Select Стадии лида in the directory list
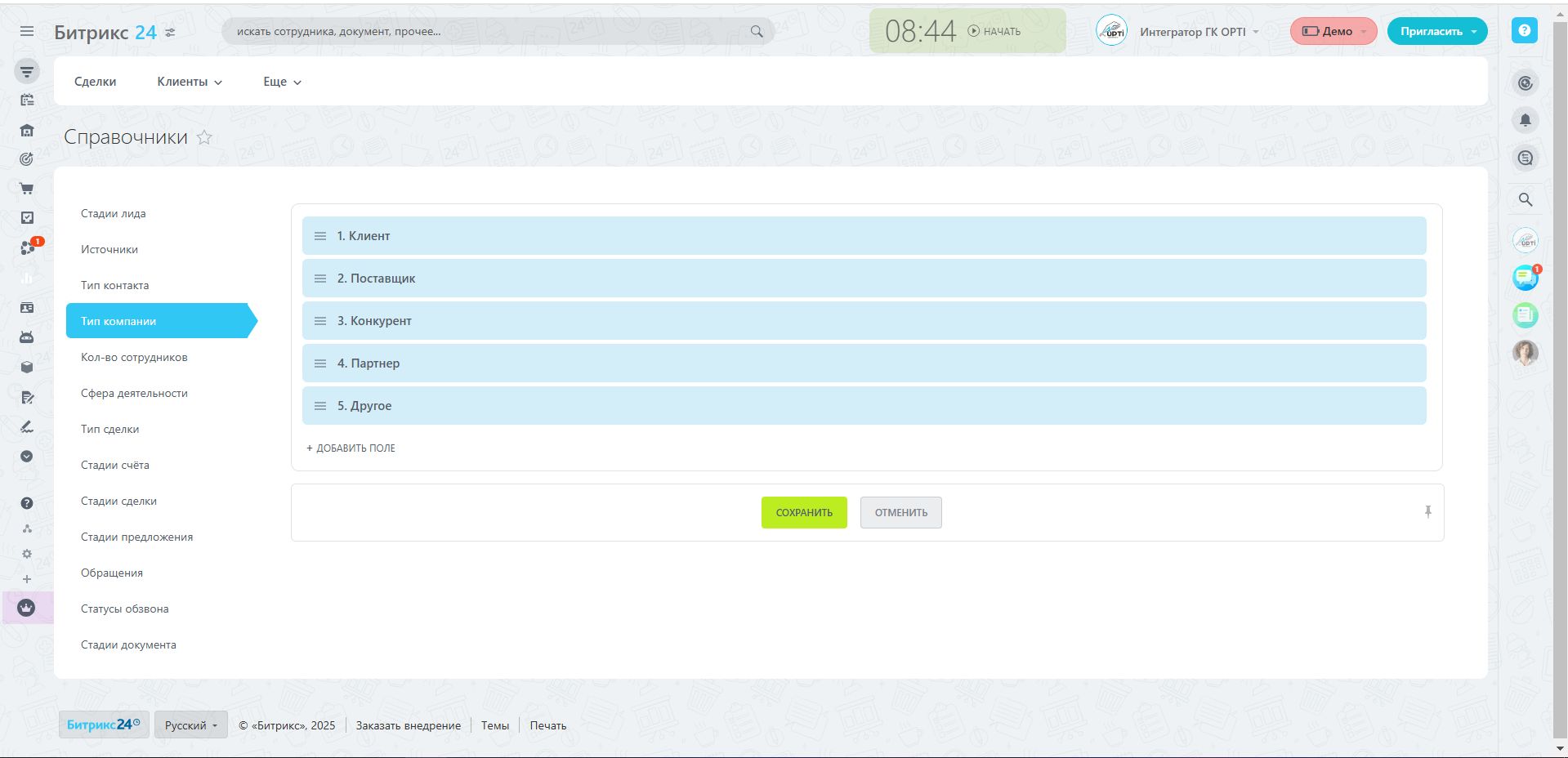The width and height of the screenshot is (1568, 758). (x=114, y=213)
